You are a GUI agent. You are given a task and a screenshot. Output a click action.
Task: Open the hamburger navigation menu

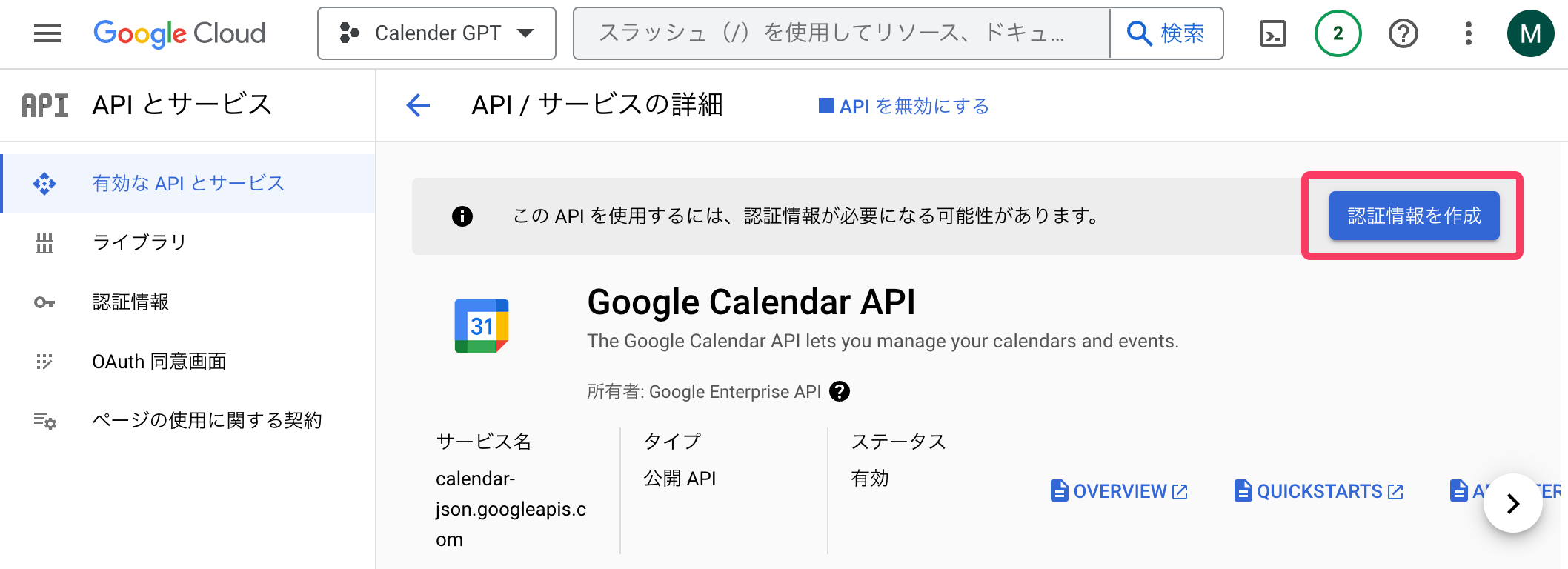[x=47, y=33]
